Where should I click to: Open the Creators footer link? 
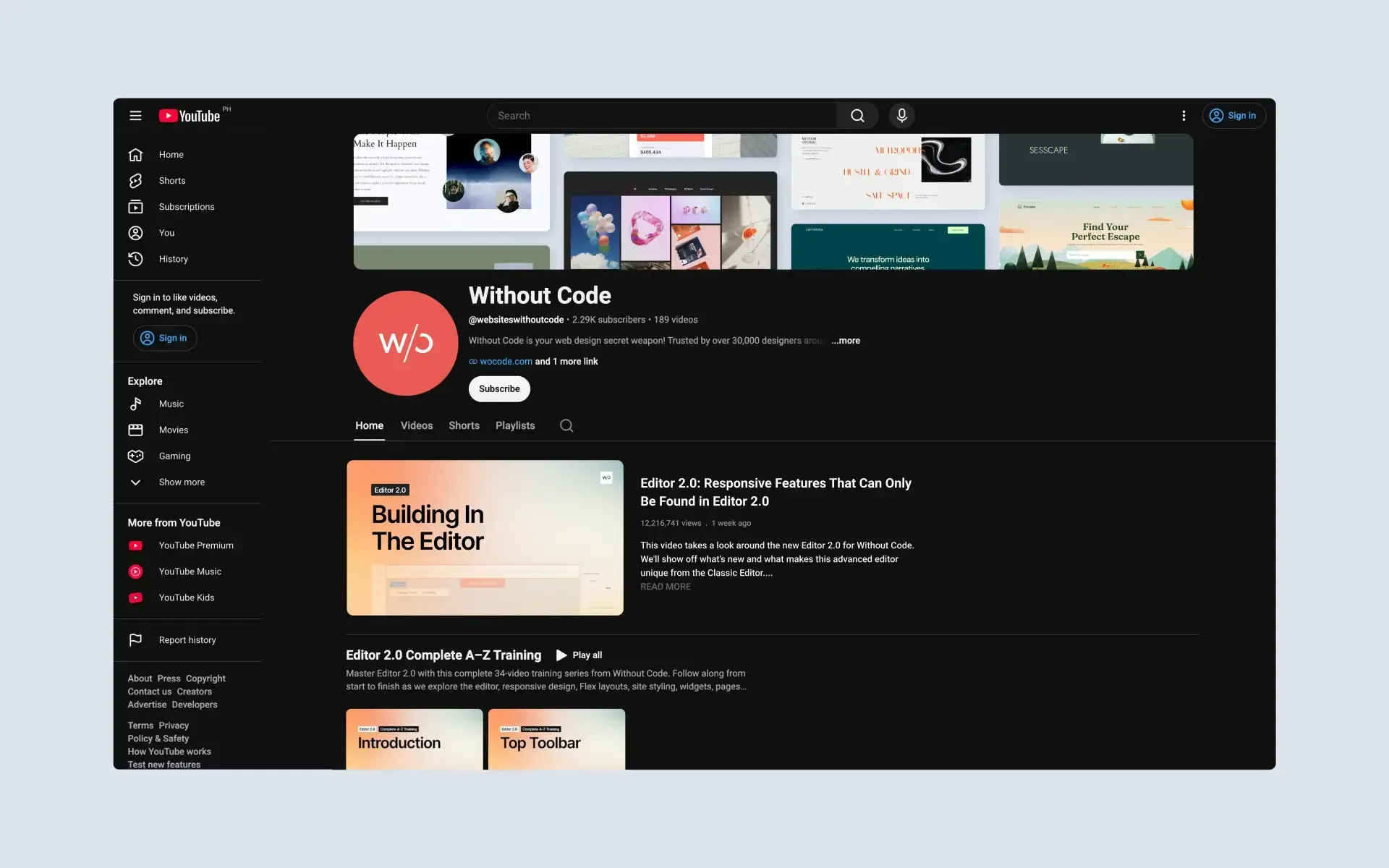tap(195, 692)
